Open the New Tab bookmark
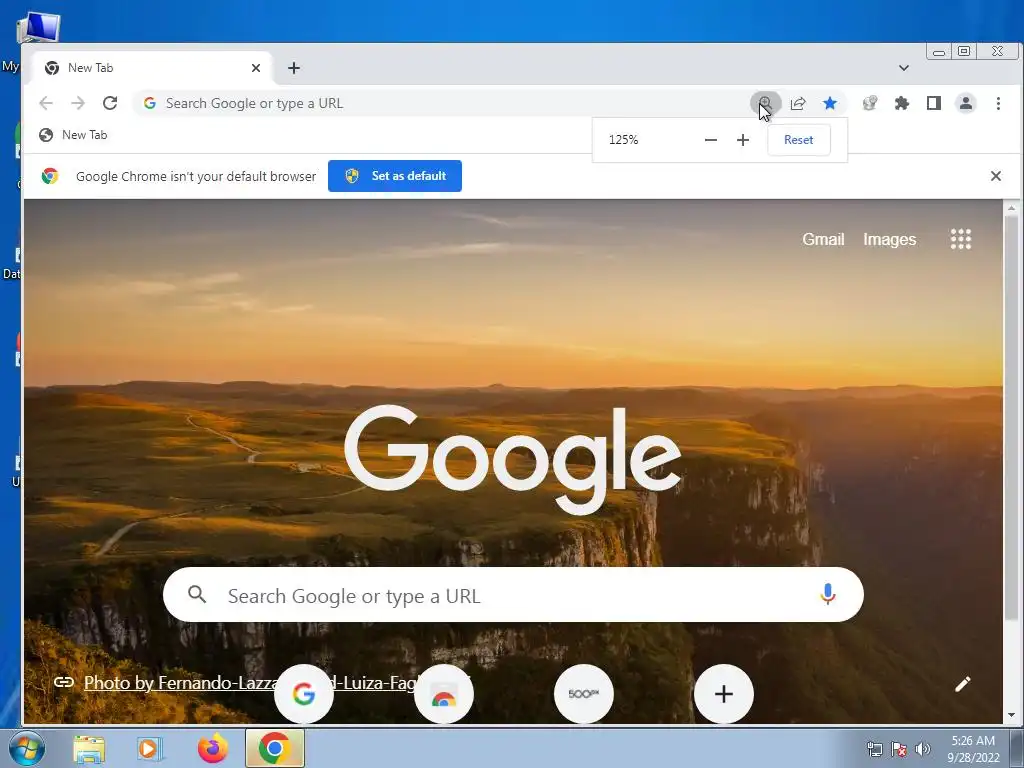This screenshot has width=1024, height=768. (x=73, y=135)
